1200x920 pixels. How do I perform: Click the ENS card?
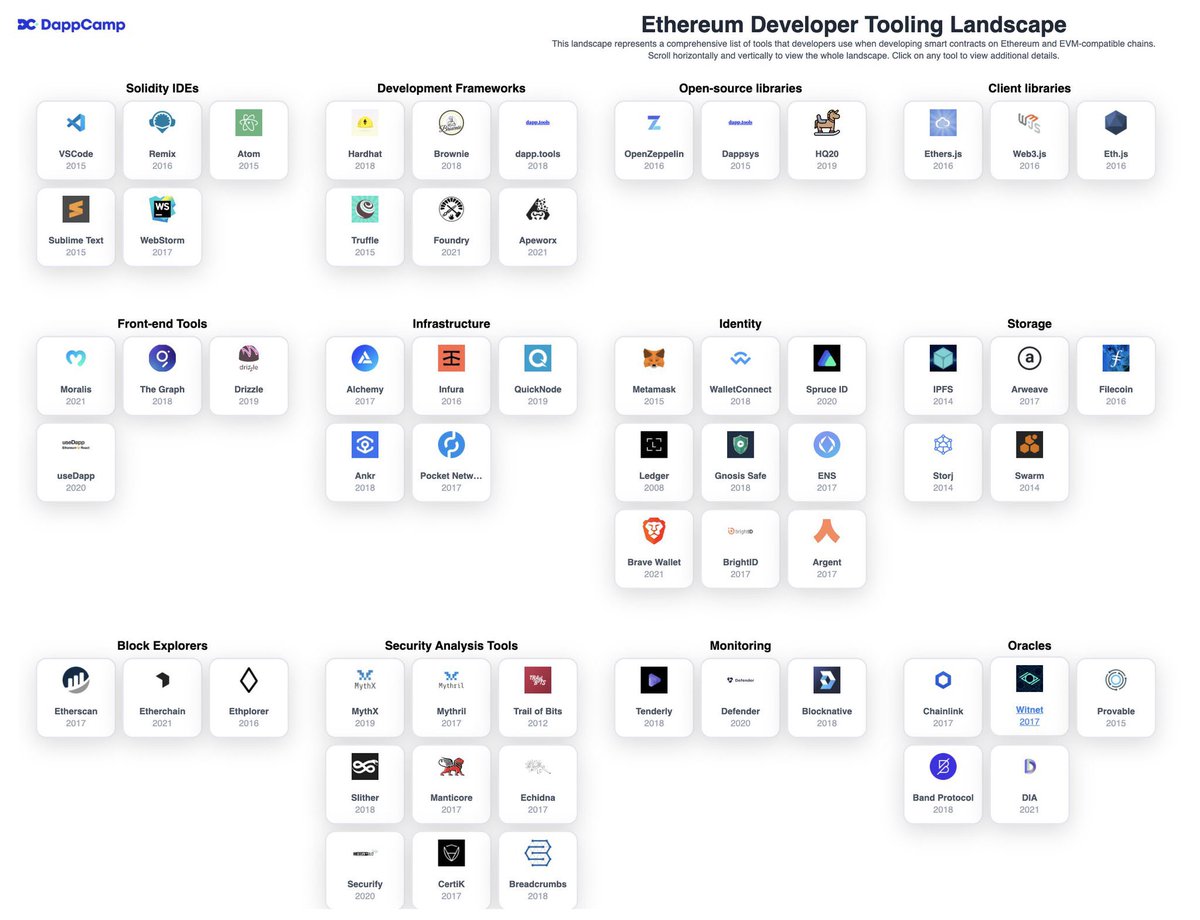click(x=827, y=462)
